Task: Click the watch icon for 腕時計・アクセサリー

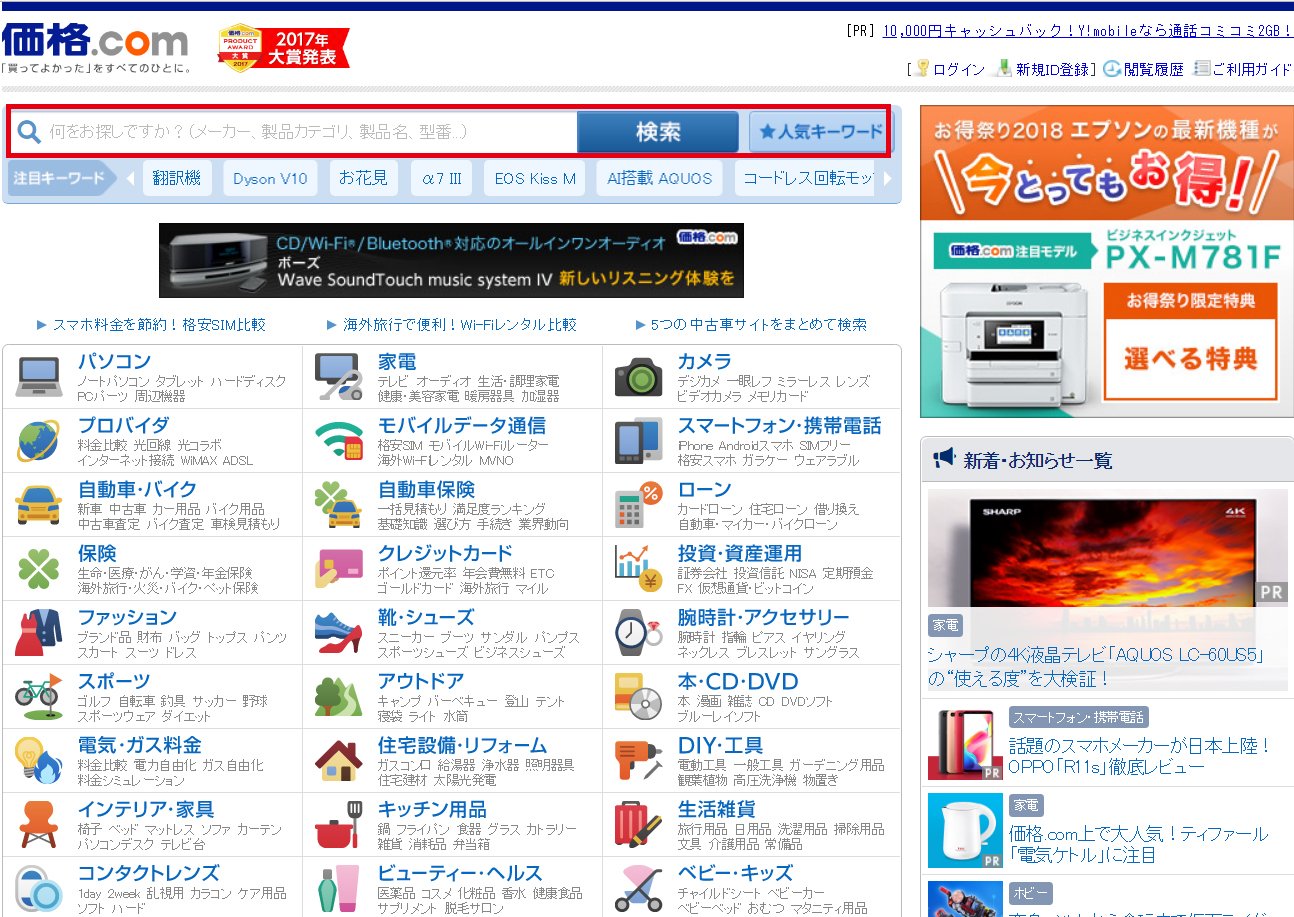Action: 639,633
